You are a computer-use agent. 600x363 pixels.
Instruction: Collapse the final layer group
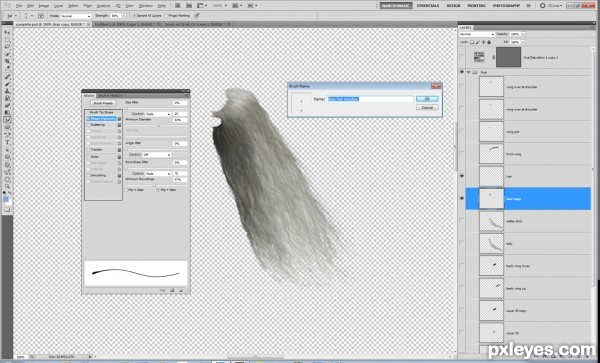click(x=468, y=72)
